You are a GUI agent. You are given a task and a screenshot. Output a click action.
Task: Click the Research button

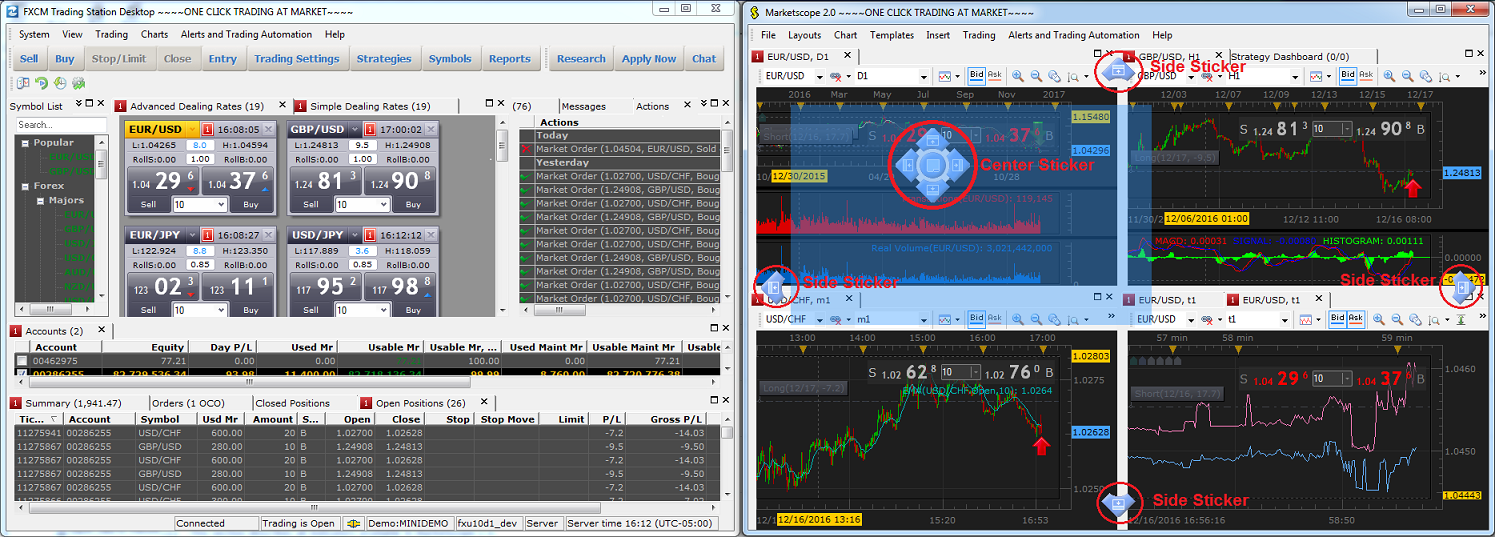[x=581, y=59]
